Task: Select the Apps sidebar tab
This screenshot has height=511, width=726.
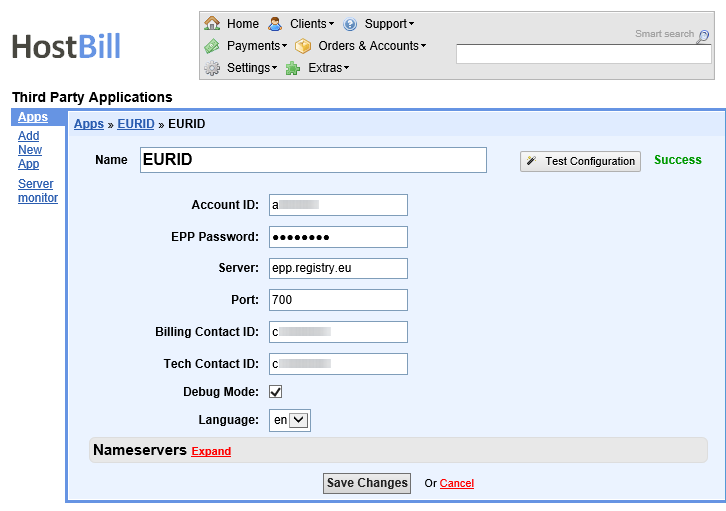Action: coord(38,117)
